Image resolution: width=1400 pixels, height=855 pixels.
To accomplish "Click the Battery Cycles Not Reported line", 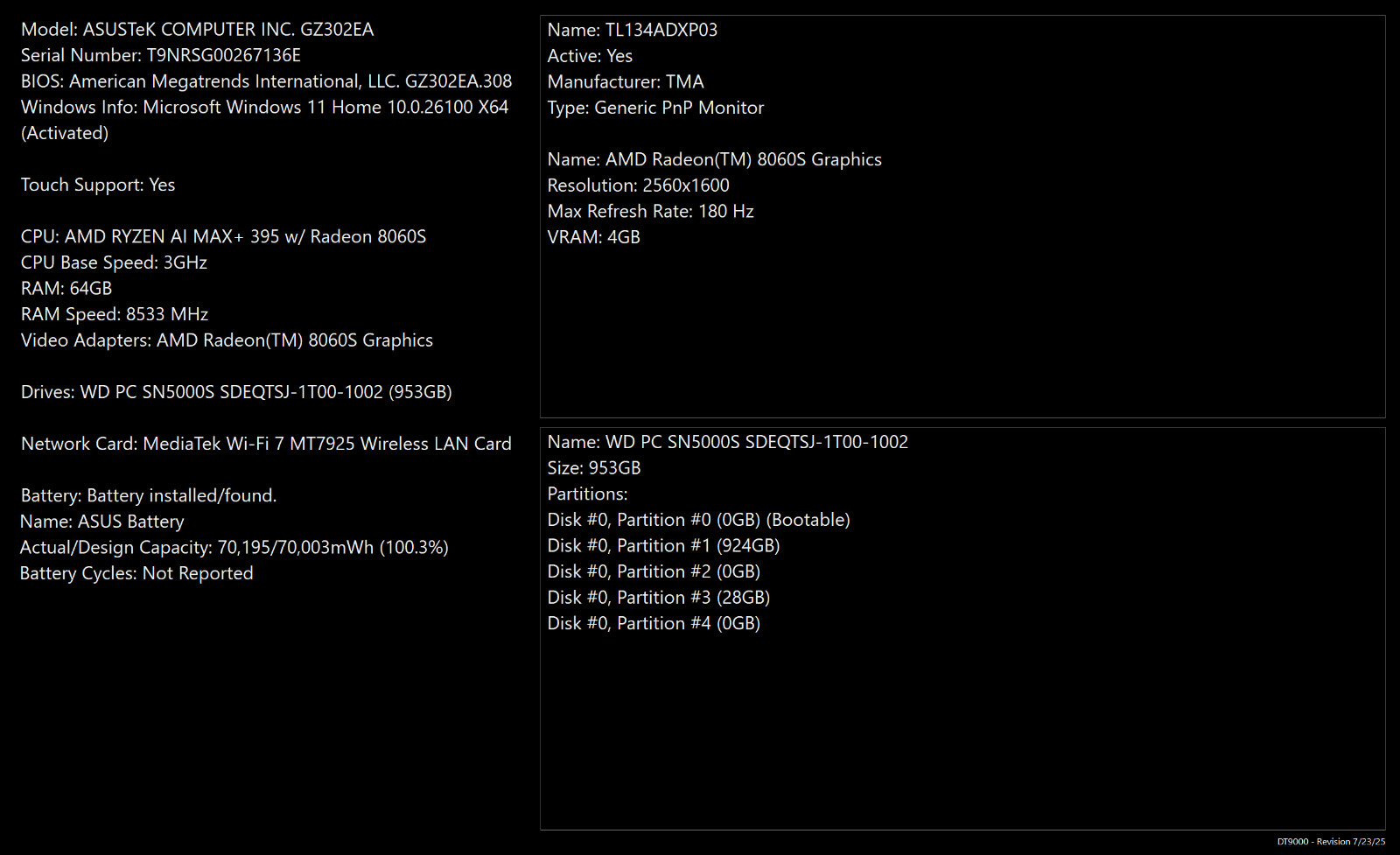I will pyautogui.click(x=136, y=573).
